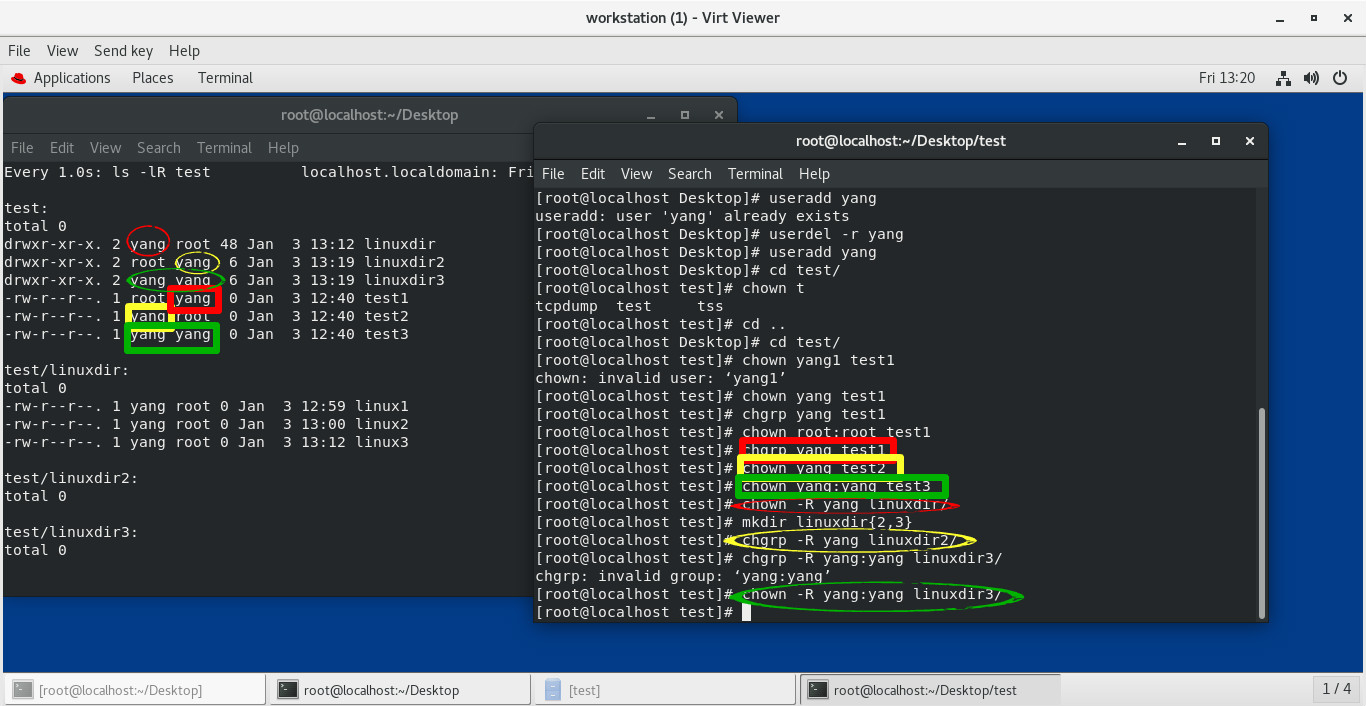The height and width of the screenshot is (706, 1366).
Task: Open Help menu in Desktop/test terminal
Action: tap(814, 173)
